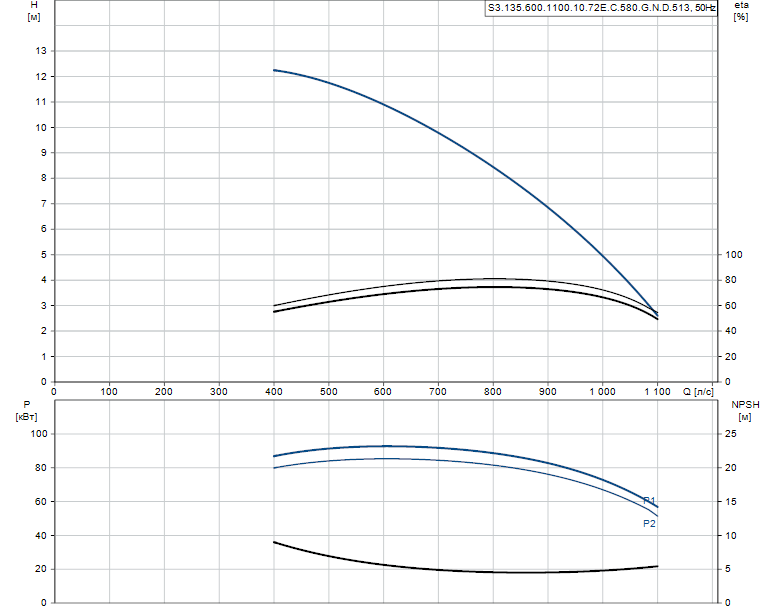Image resolution: width=774 pixels, height=611 pixels.
Task: Click the 60 value on eta axis
Action: (x=731, y=306)
